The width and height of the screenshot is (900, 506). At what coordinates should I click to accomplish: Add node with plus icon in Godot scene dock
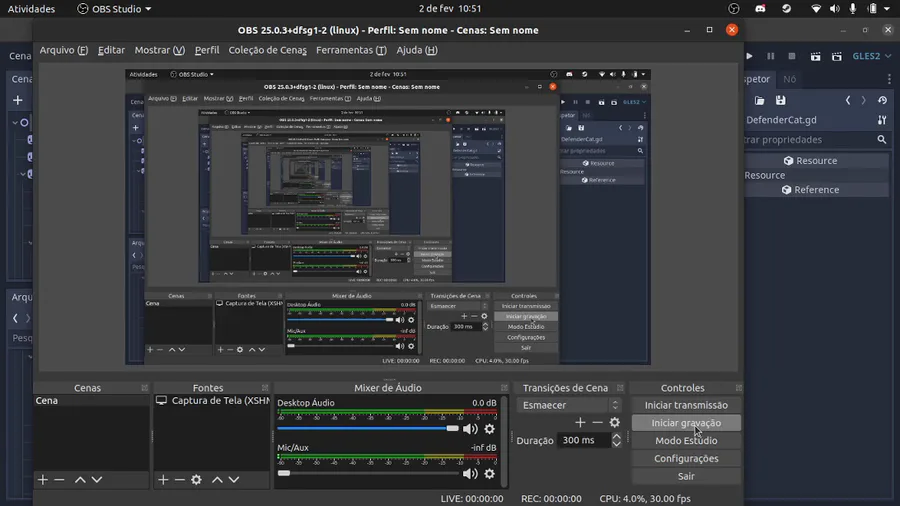(18, 100)
